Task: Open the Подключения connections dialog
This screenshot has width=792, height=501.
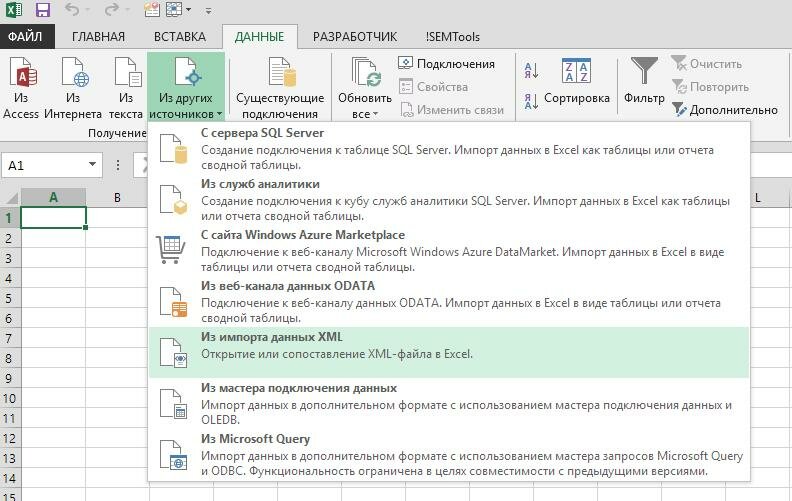Action: tap(447, 64)
